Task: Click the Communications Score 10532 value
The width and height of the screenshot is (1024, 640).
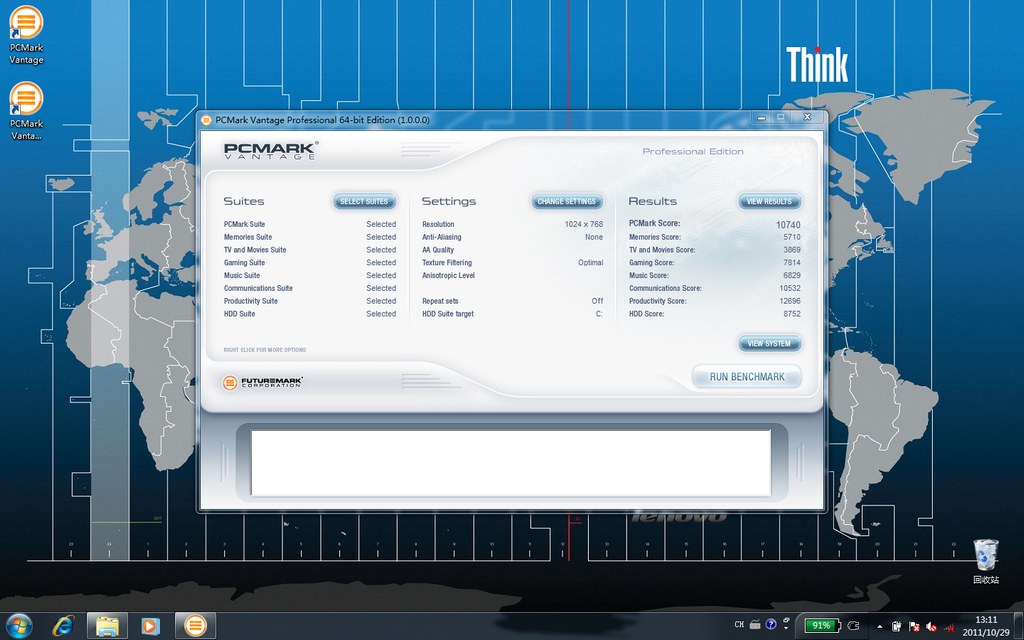Action: coord(790,288)
